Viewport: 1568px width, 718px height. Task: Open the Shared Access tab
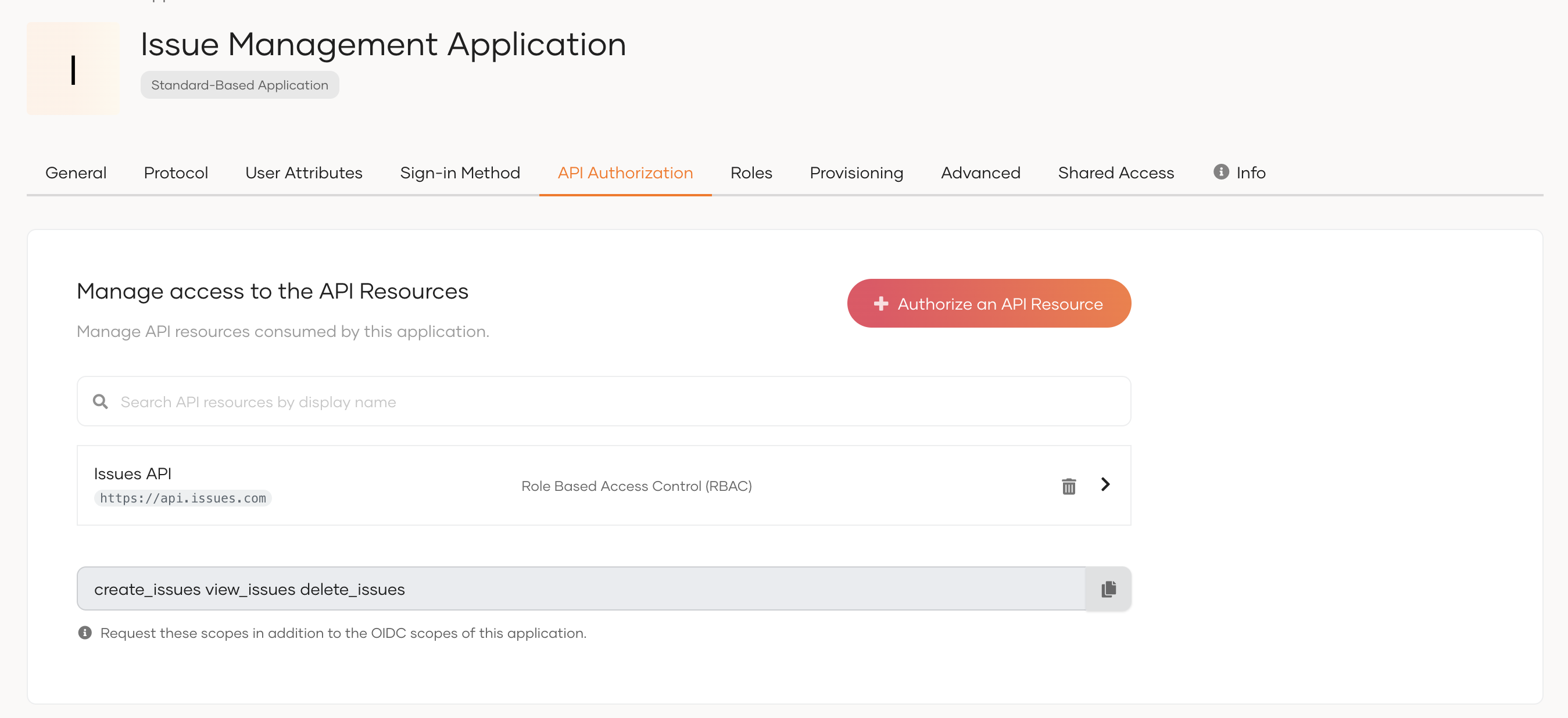[x=1116, y=173]
